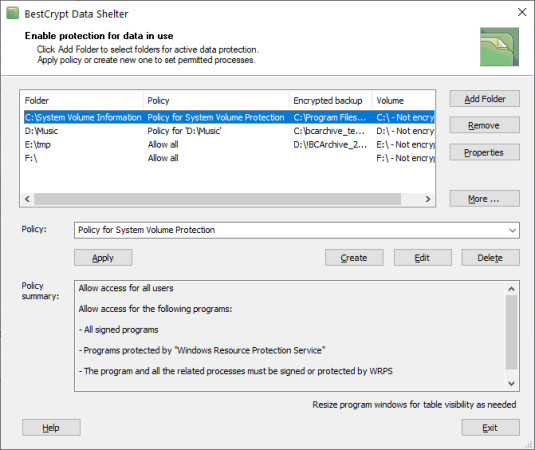
Task: Select the D:\Music folder row
Action: [229, 131]
